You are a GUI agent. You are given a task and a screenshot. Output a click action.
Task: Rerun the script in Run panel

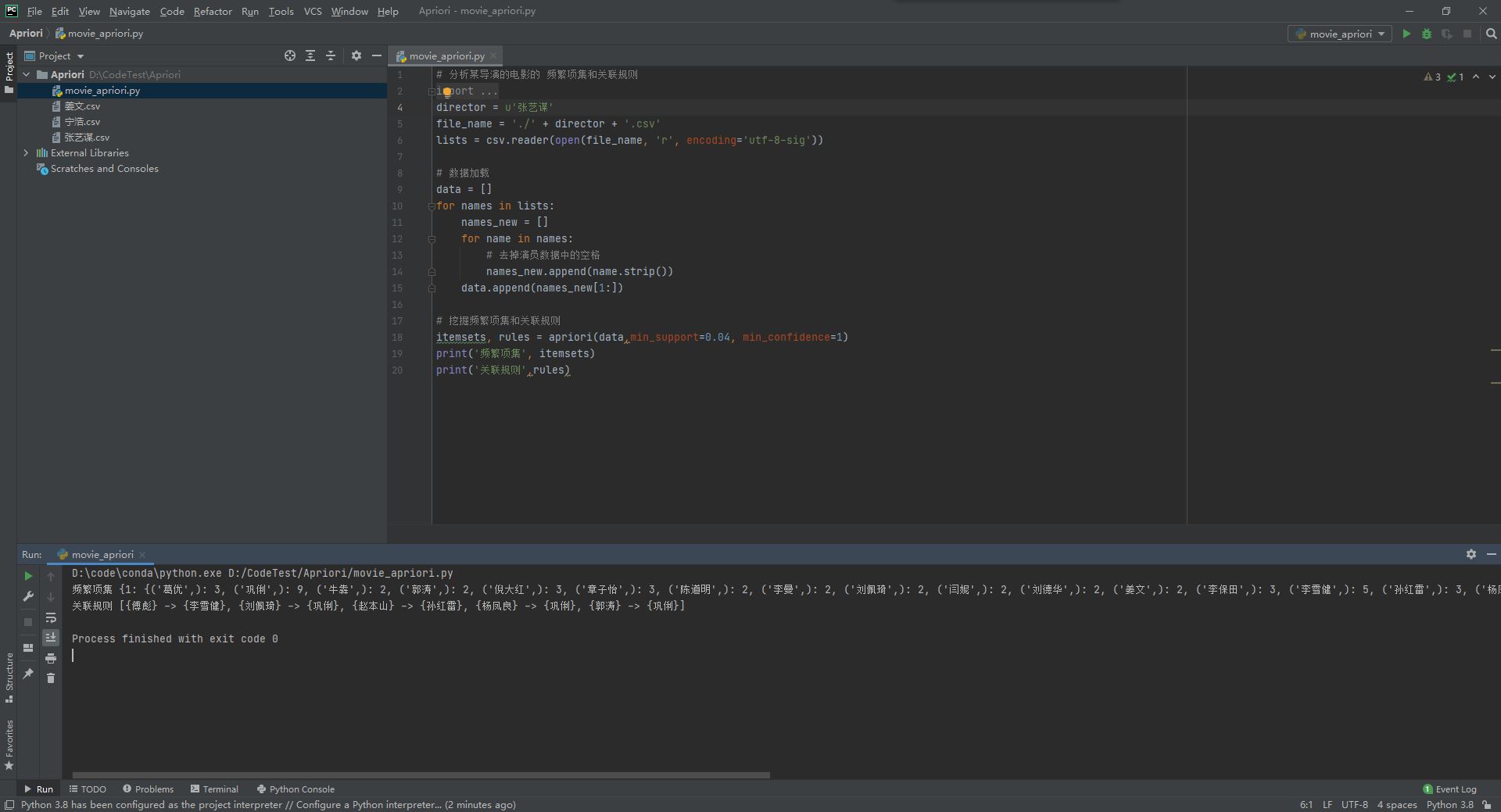28,576
